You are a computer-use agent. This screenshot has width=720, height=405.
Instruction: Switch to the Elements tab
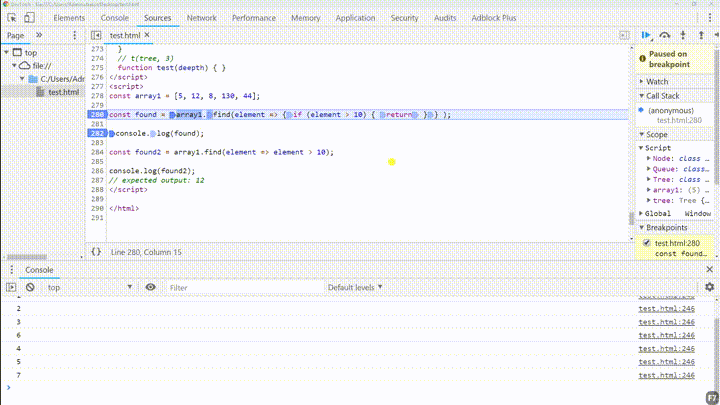click(69, 18)
